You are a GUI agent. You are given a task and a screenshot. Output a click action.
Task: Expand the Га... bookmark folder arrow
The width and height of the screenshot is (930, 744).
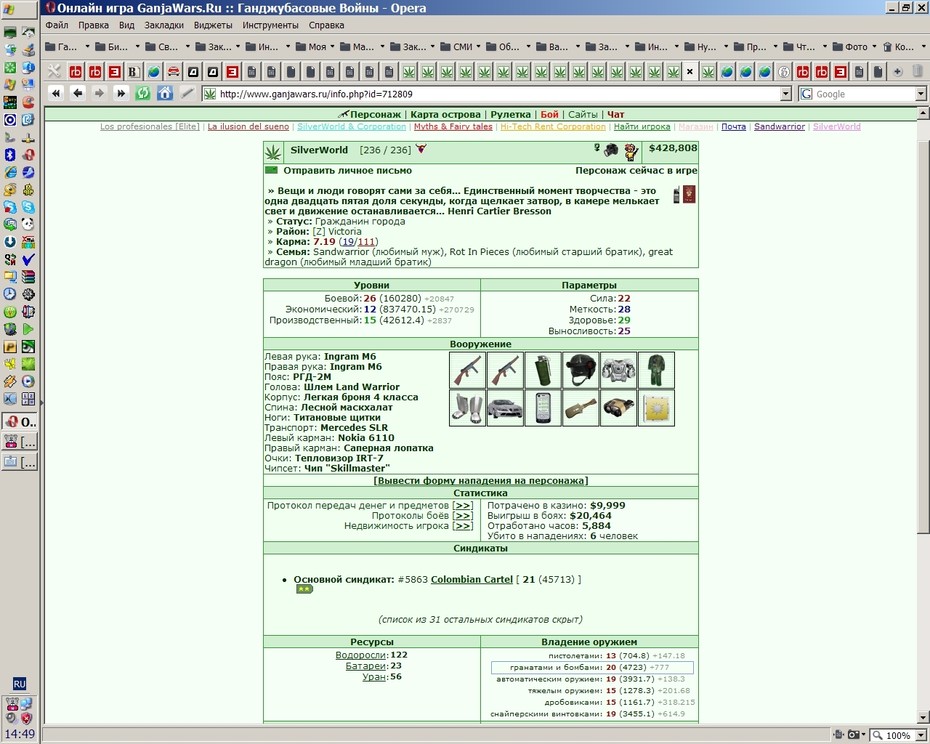click(87, 46)
